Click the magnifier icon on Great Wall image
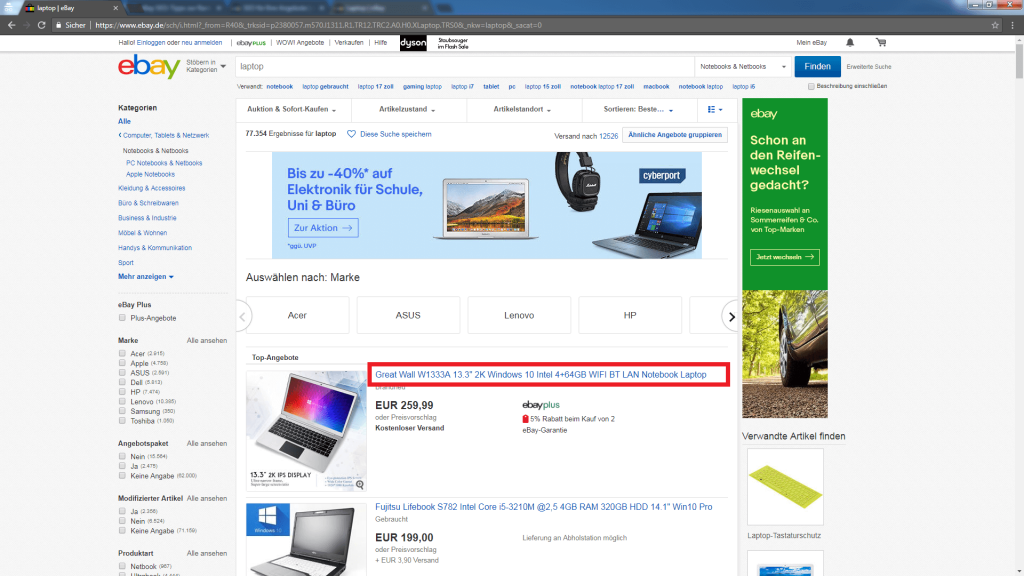 pyautogui.click(x=358, y=484)
